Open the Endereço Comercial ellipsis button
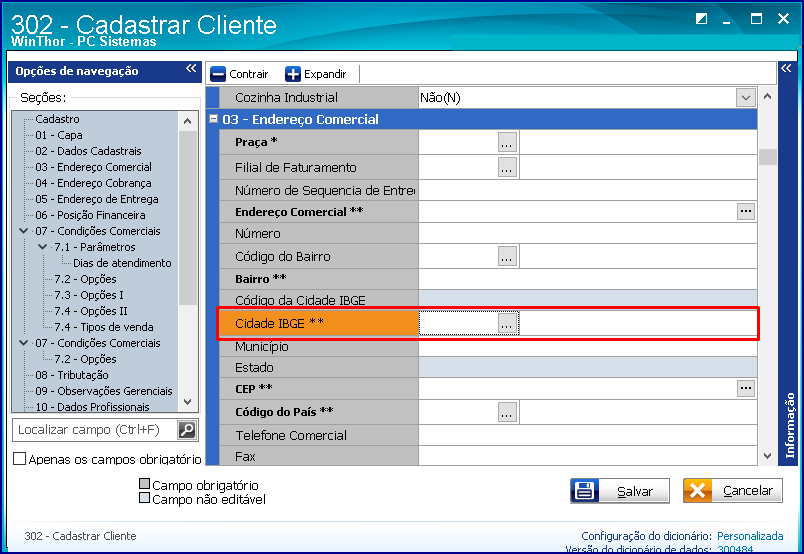 point(746,211)
